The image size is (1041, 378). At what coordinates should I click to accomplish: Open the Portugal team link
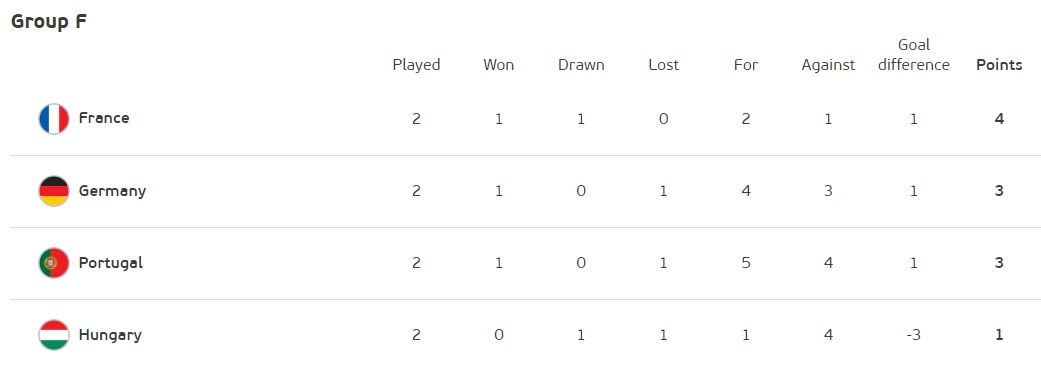coord(111,263)
